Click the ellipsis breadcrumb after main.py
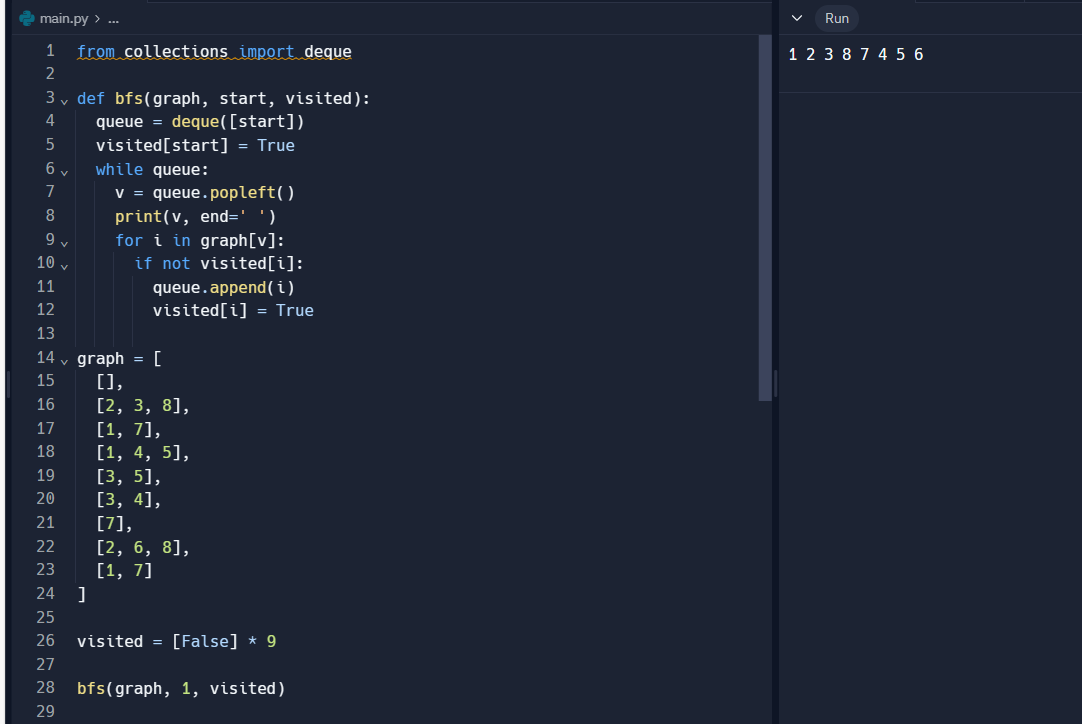 [x=114, y=19]
